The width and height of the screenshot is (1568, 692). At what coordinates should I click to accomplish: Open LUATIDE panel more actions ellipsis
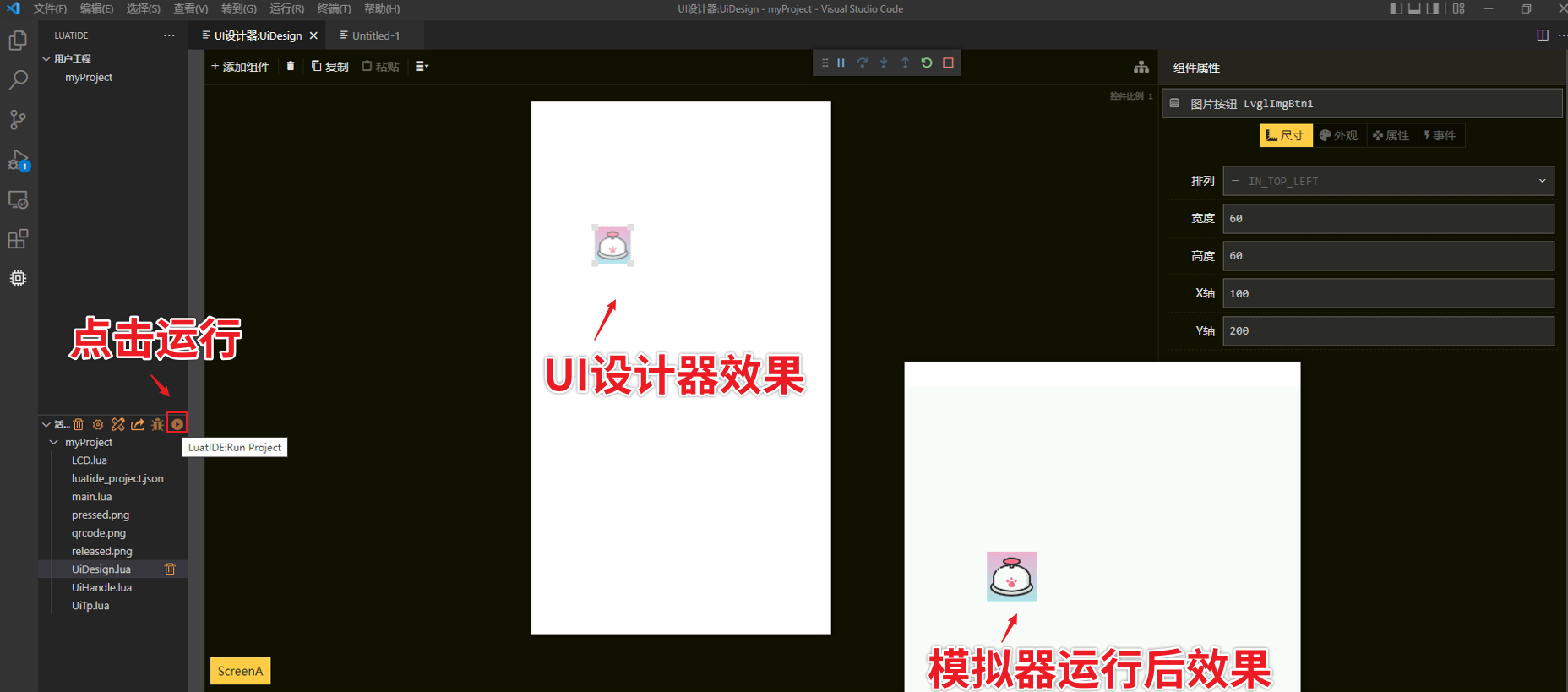click(169, 35)
